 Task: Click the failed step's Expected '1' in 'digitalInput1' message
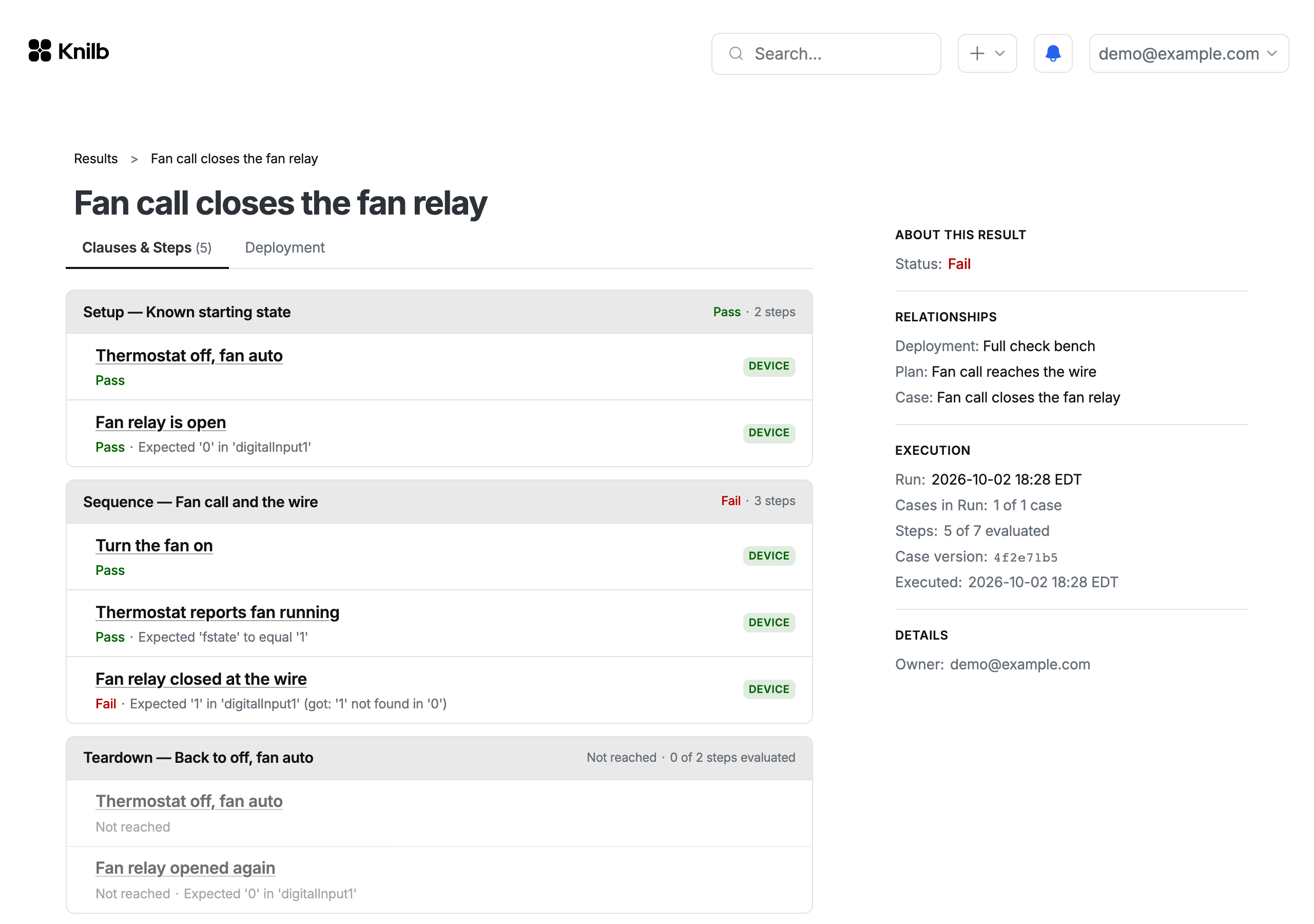pyautogui.click(x=288, y=704)
